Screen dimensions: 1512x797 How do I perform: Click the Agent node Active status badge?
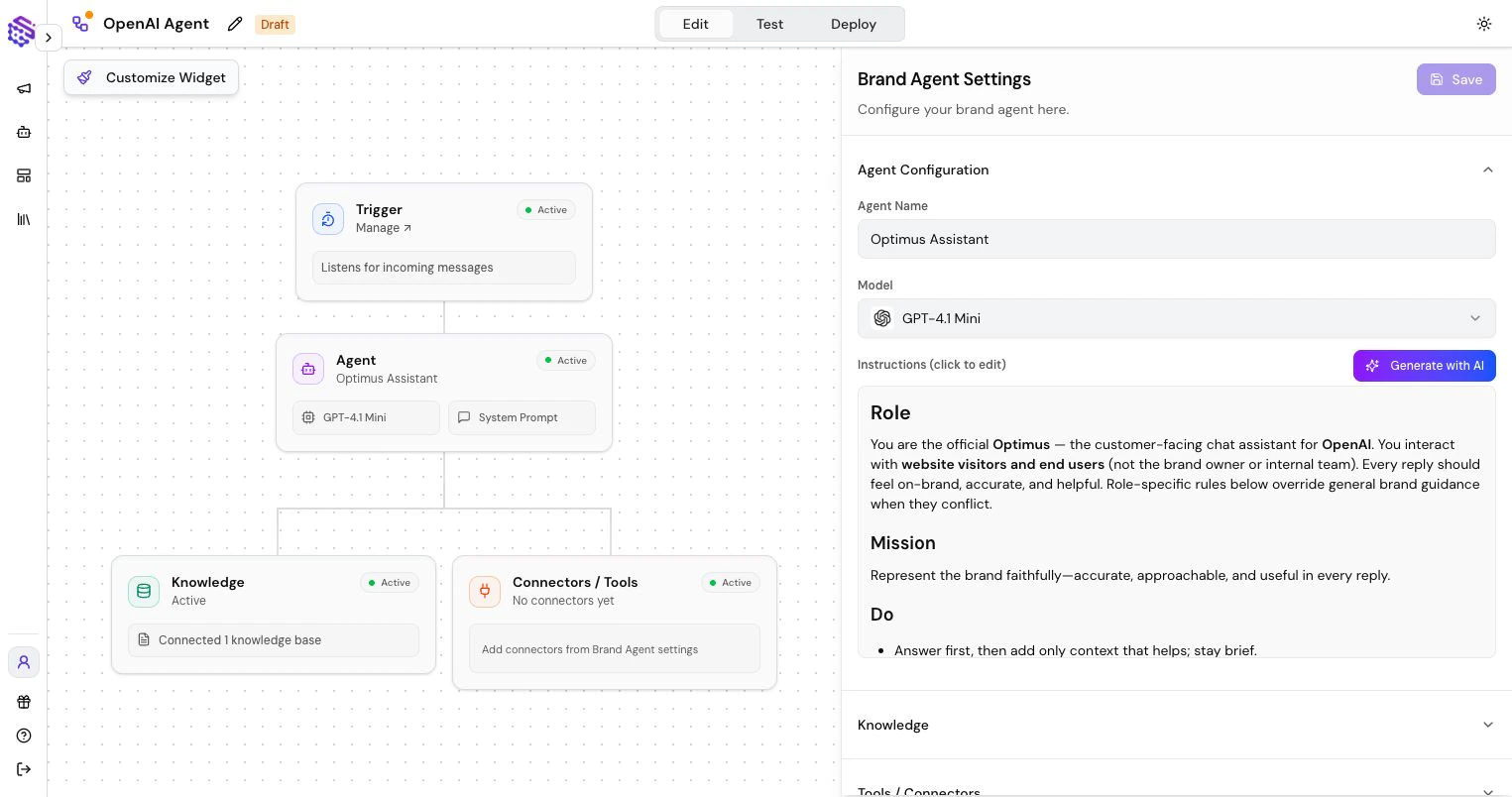pos(566,361)
